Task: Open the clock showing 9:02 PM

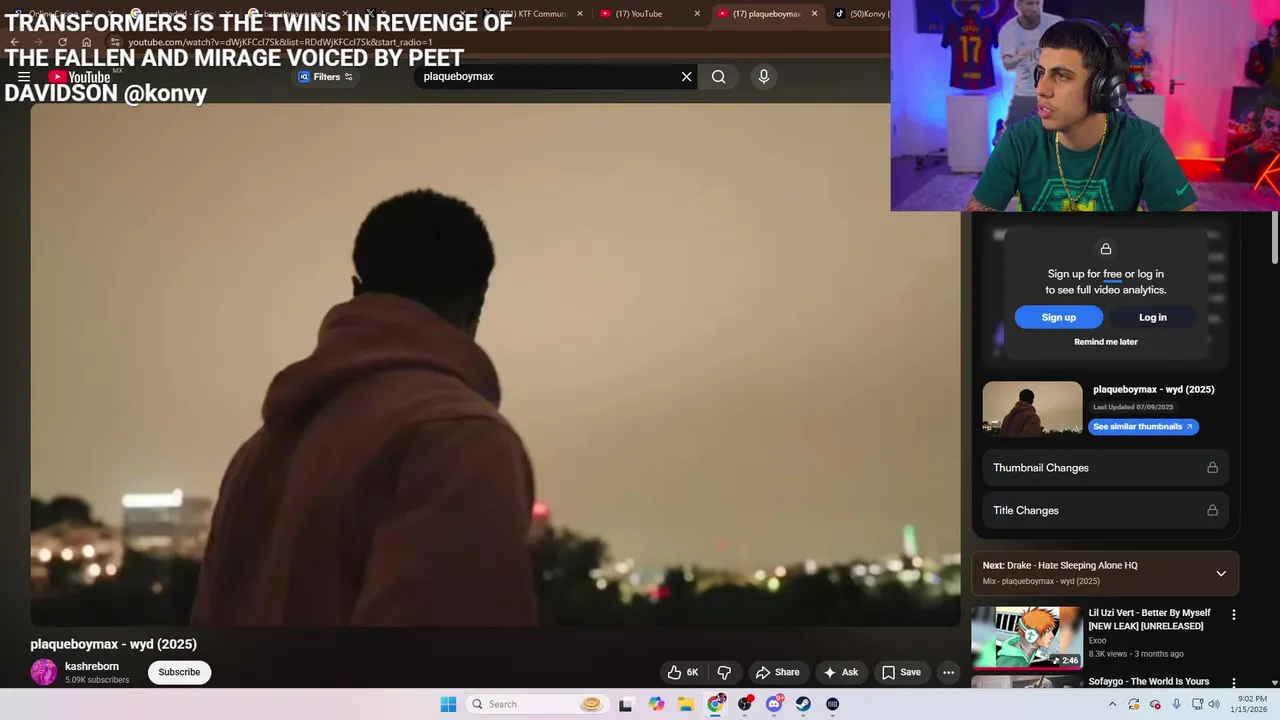Action: click(1251, 704)
